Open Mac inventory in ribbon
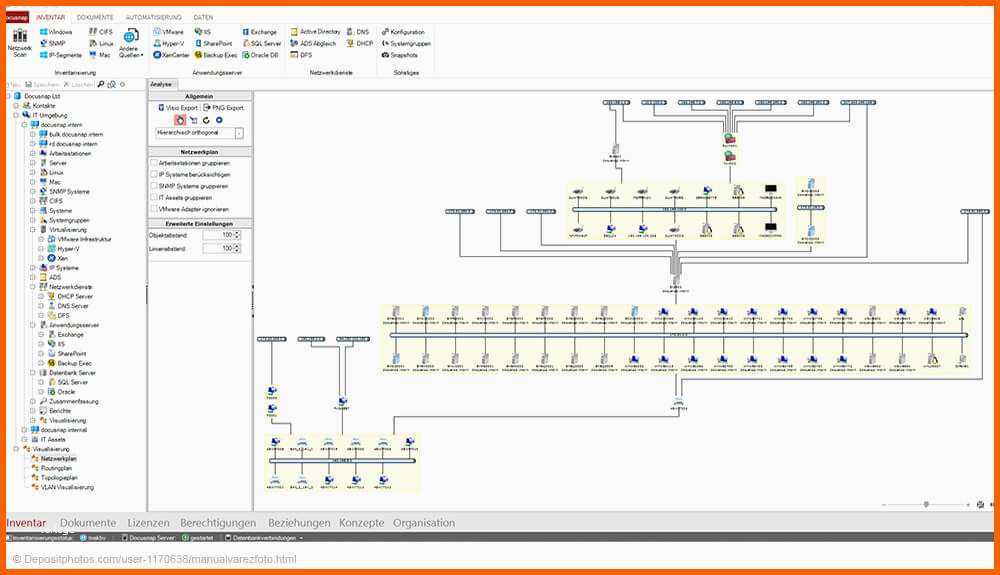The width and height of the screenshot is (1000, 575). point(99,55)
